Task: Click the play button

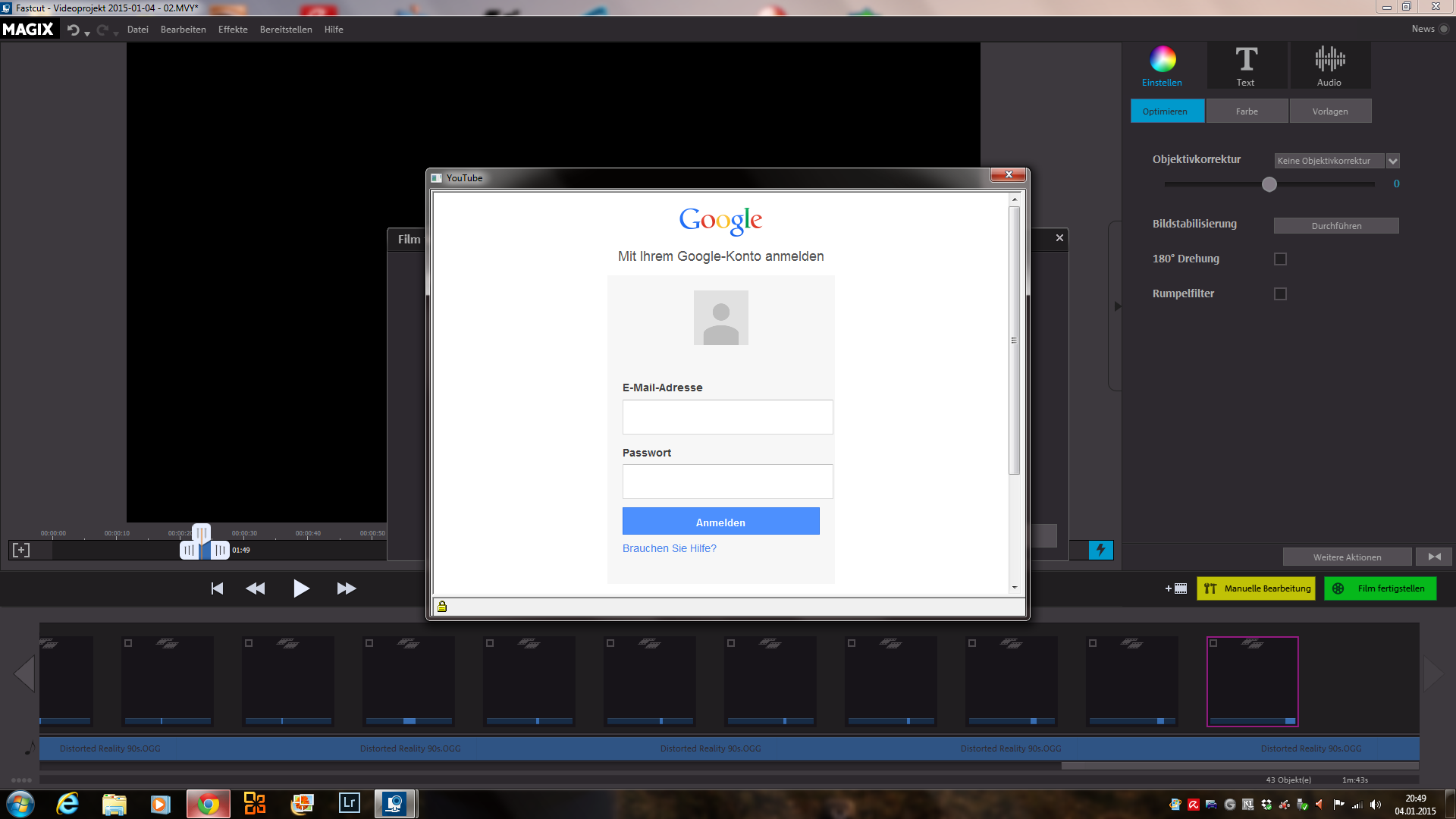Action: pos(301,588)
